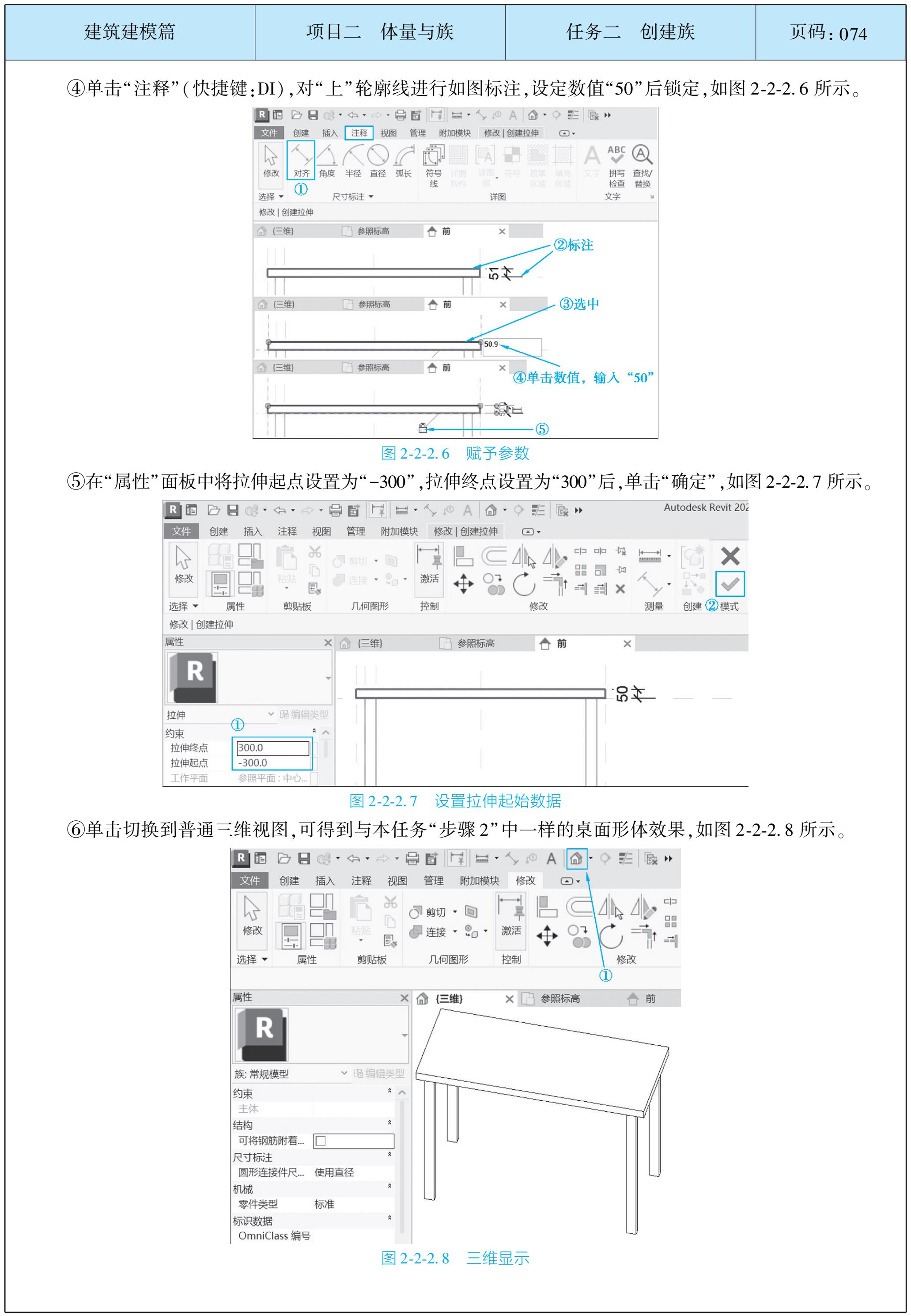Toggle the 可将钢筋附着 checkbox

pos(321,1141)
